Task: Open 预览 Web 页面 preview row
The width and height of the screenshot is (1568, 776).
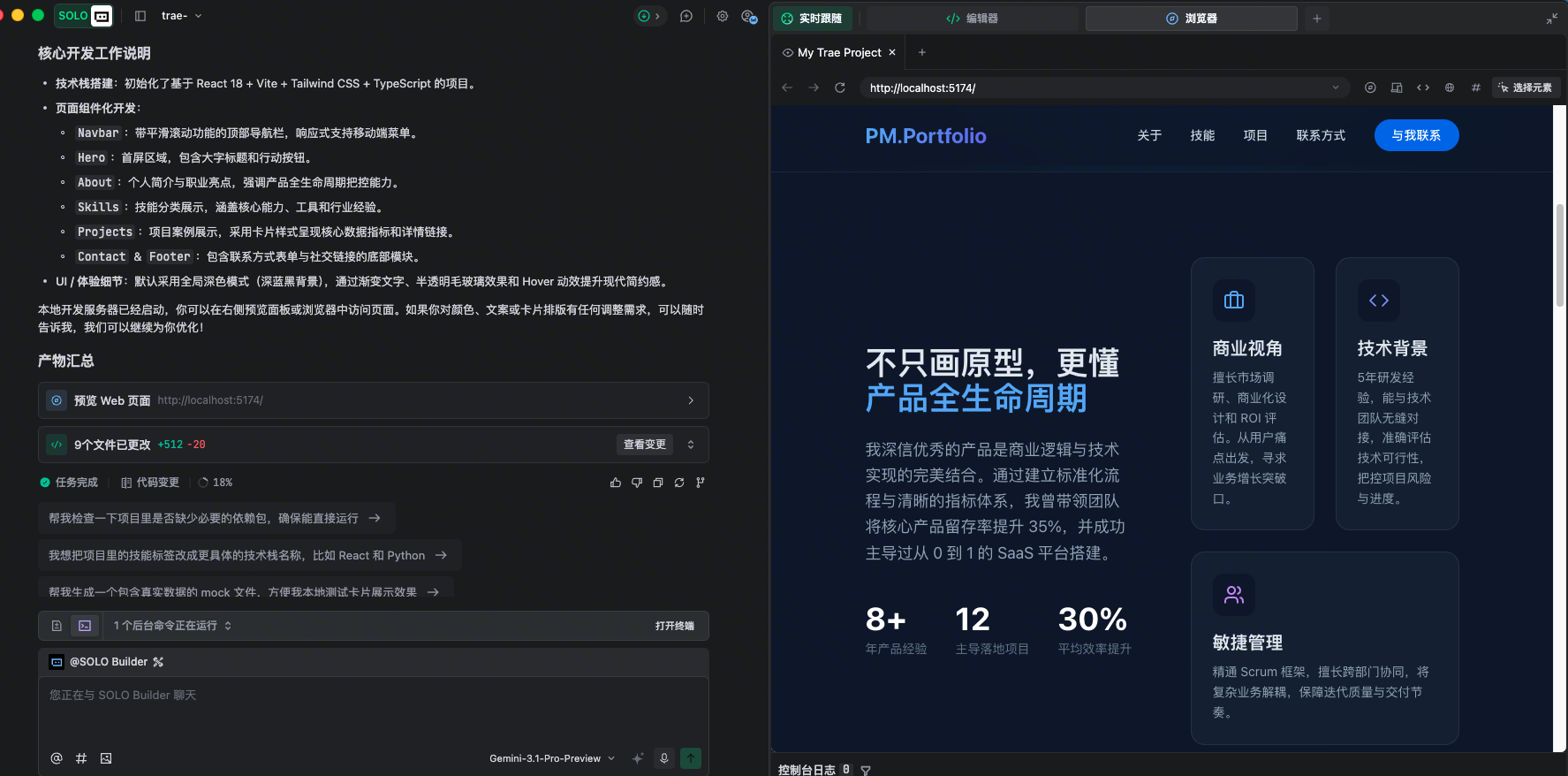Action: coord(373,400)
